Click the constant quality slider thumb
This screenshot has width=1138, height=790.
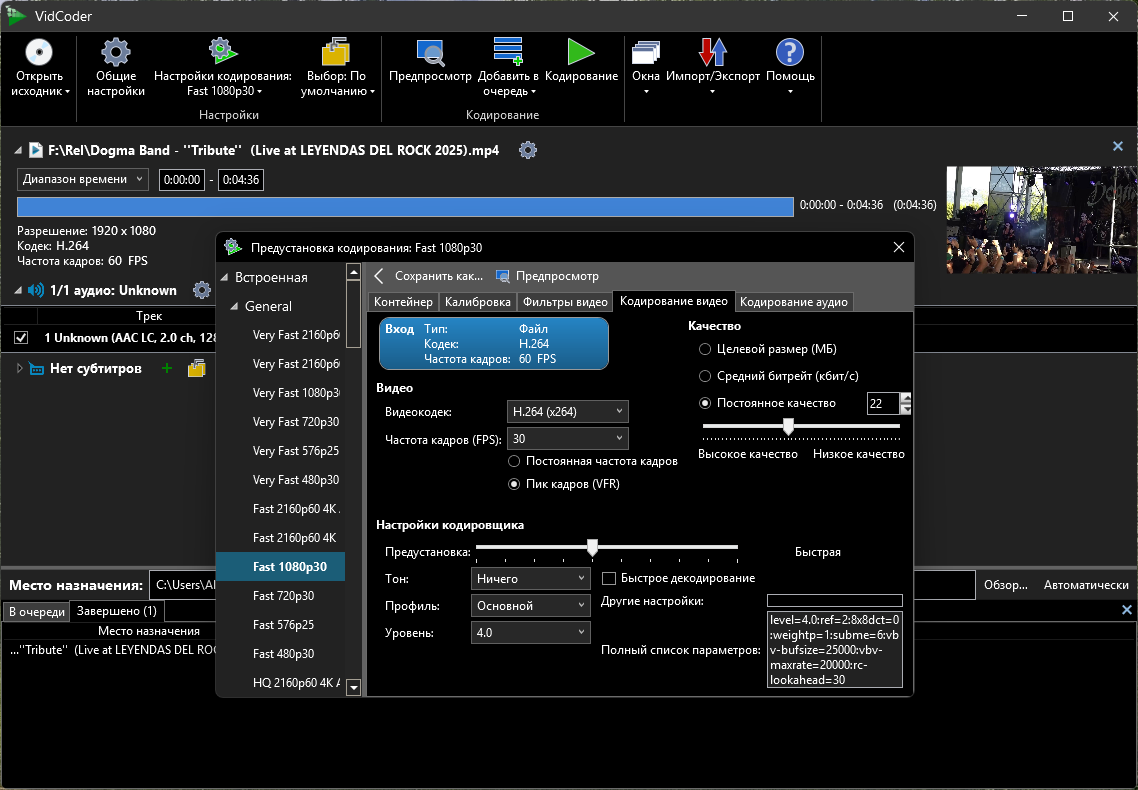pos(788,427)
